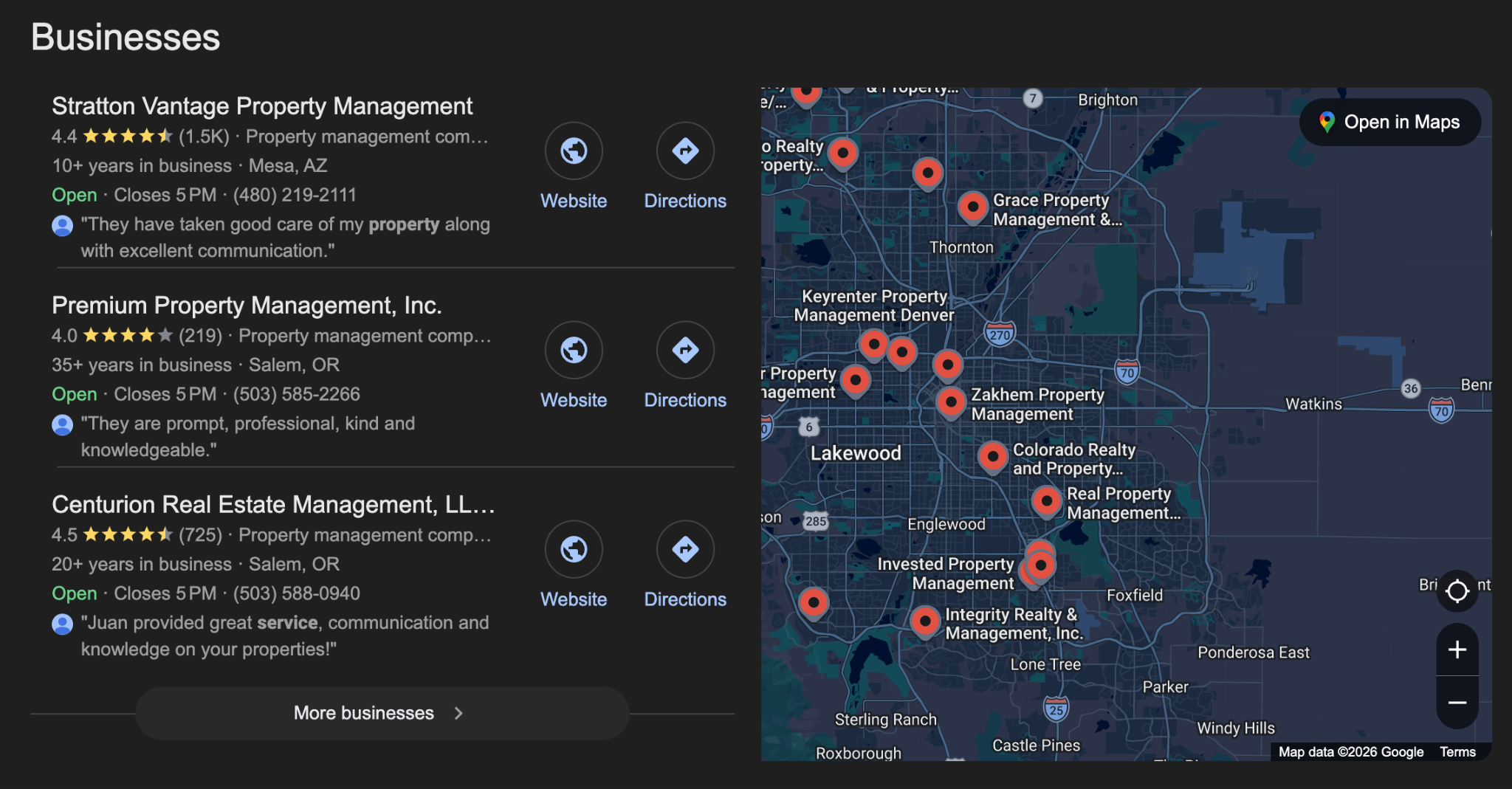Center map on my current location
The height and width of the screenshot is (789, 1512).
(1457, 590)
